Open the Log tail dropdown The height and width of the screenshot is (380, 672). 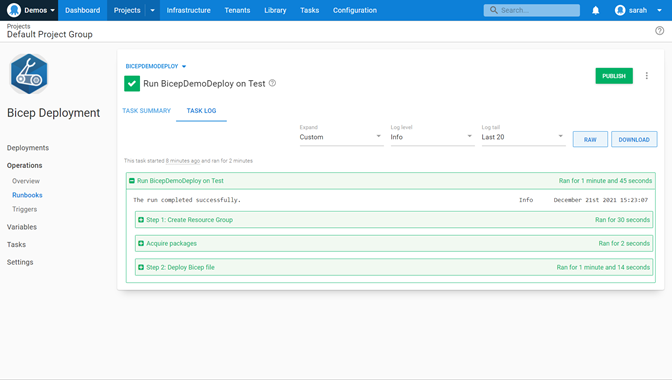[523, 137]
